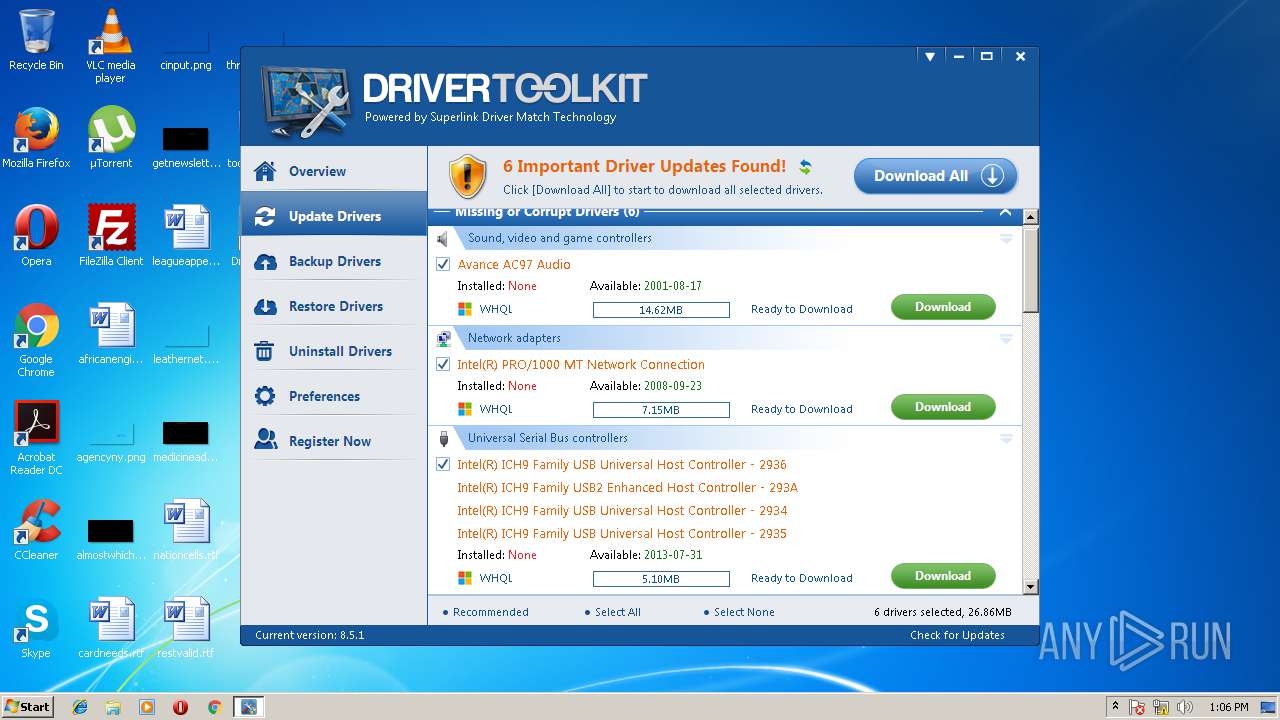Collapse Missing or Corrupt Drivers section
This screenshot has width=1280, height=720.
pos(1005,212)
